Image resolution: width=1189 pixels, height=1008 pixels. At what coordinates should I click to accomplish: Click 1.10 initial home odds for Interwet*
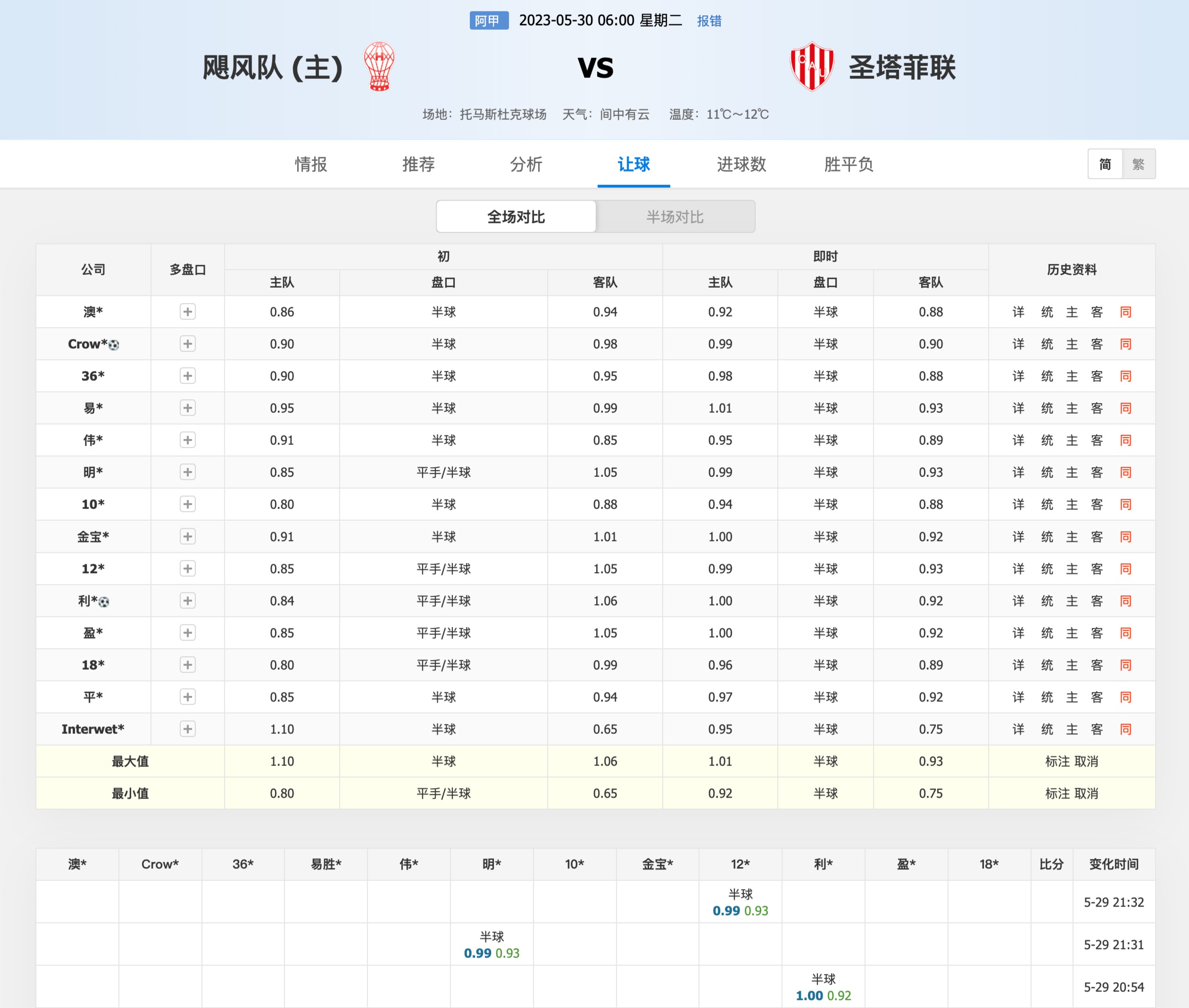(x=282, y=729)
